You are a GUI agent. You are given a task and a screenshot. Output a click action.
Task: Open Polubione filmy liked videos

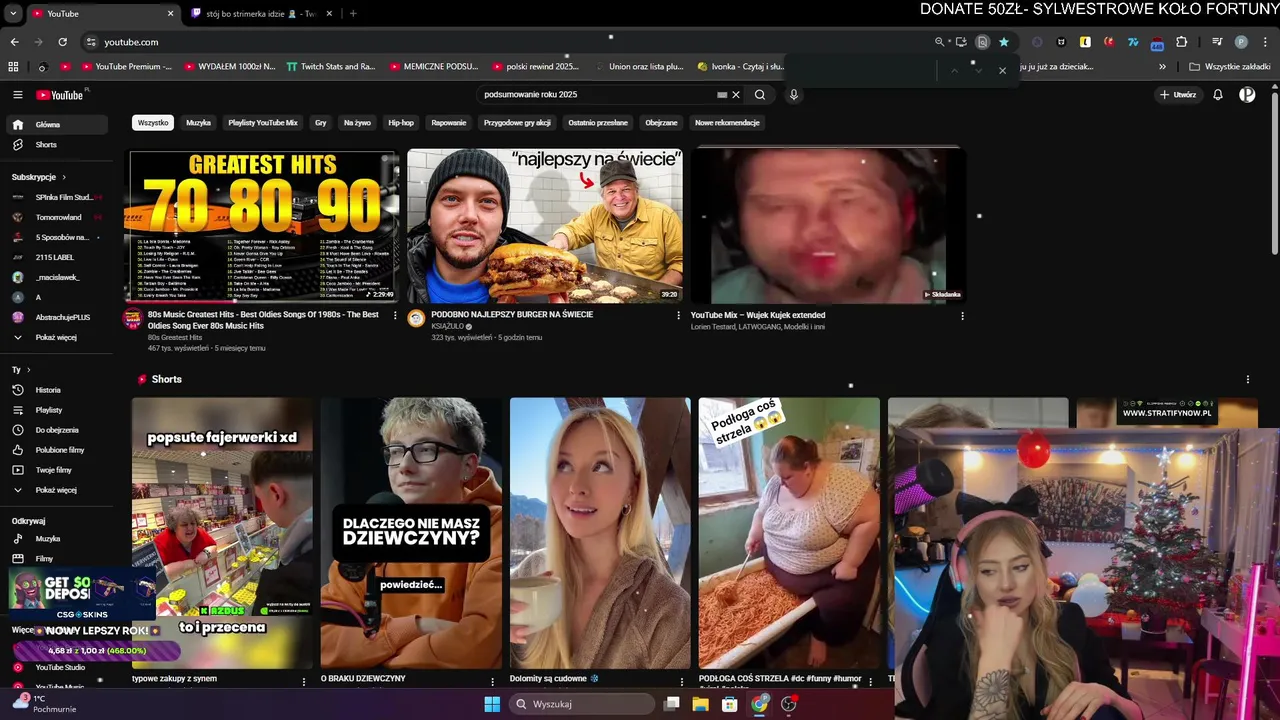pos(60,450)
